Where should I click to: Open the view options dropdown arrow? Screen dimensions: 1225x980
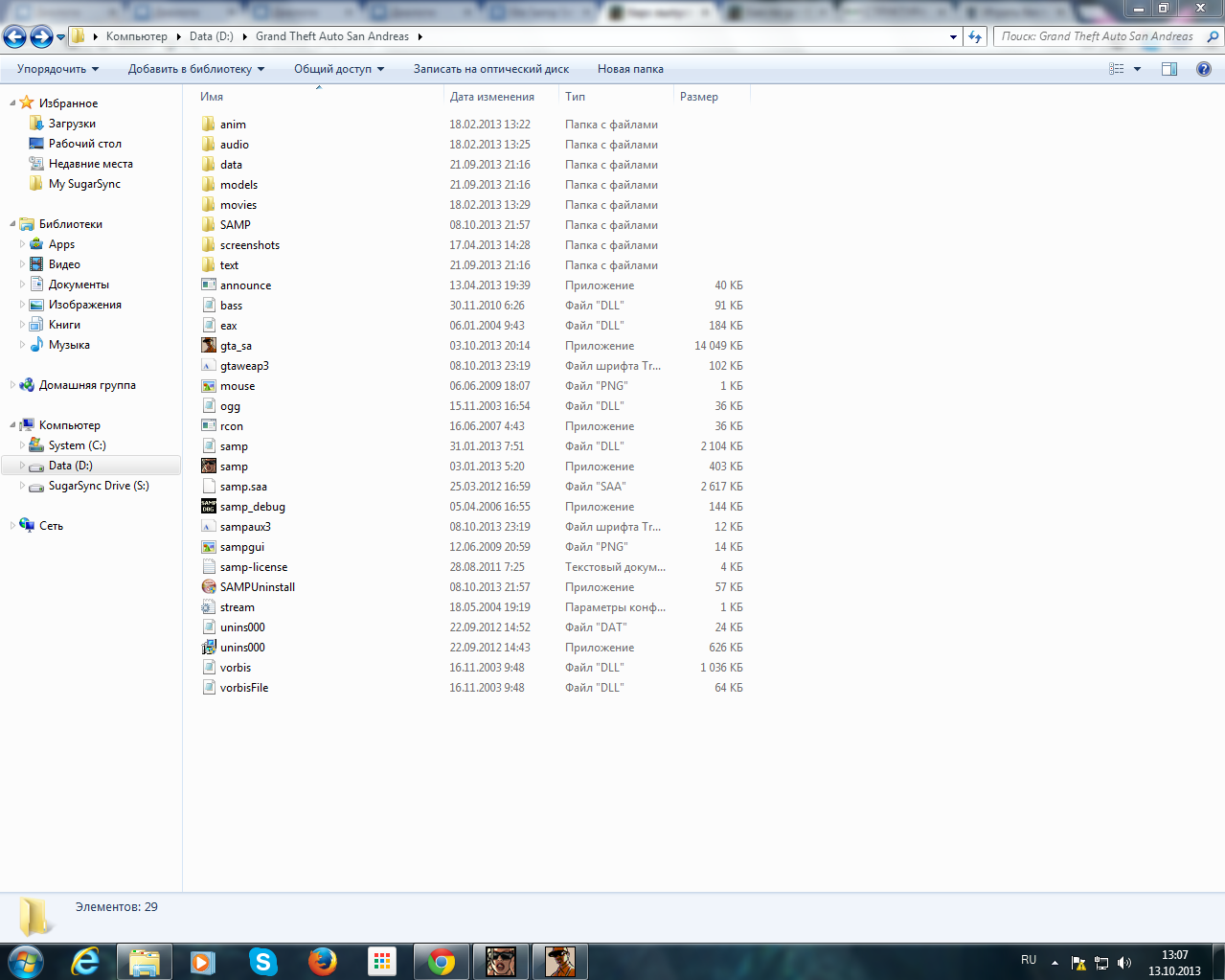pyautogui.click(x=1138, y=69)
